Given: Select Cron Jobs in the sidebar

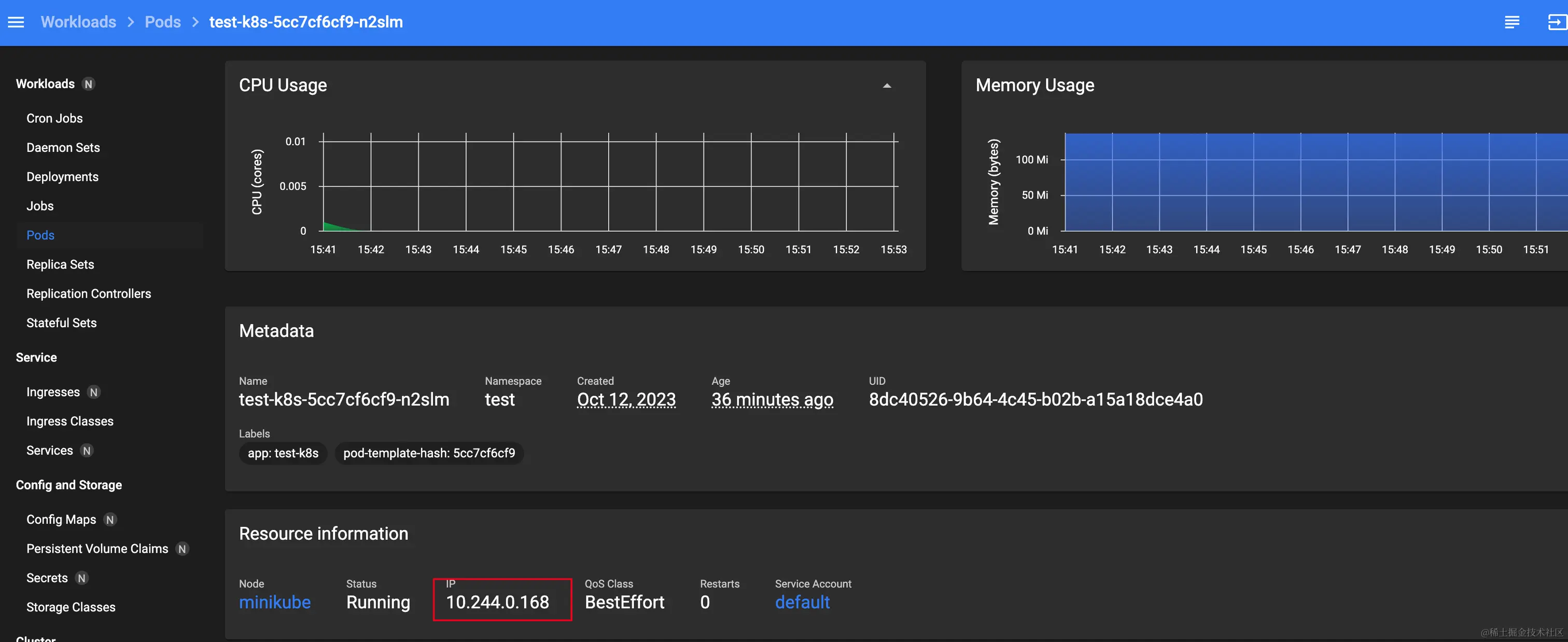Looking at the screenshot, I should [x=54, y=119].
